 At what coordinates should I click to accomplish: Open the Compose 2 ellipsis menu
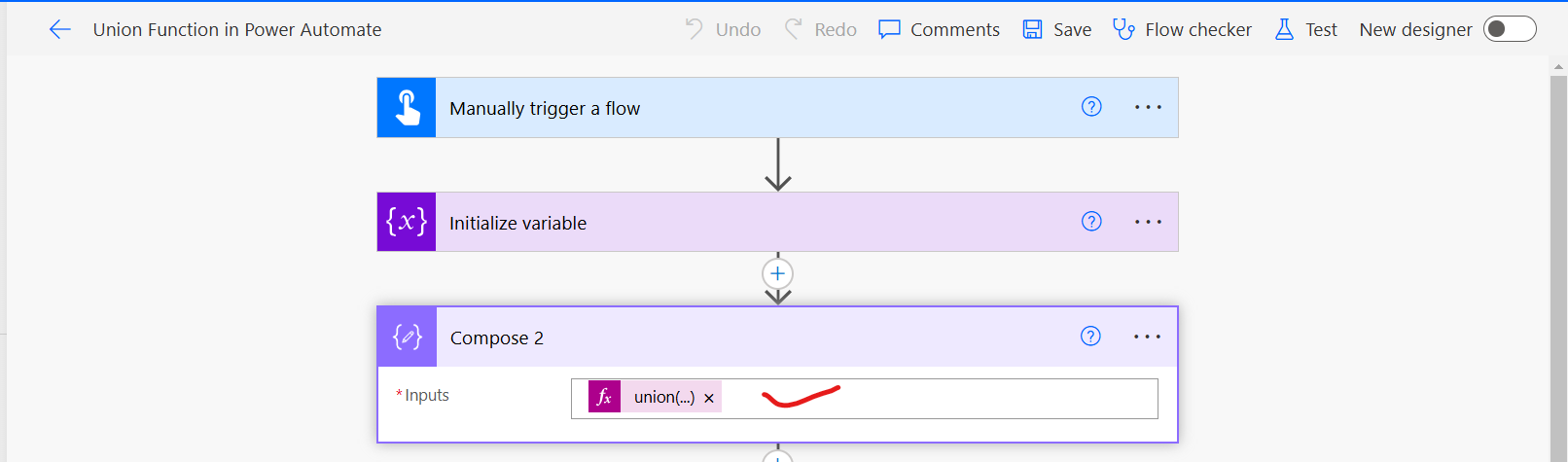click(1147, 337)
